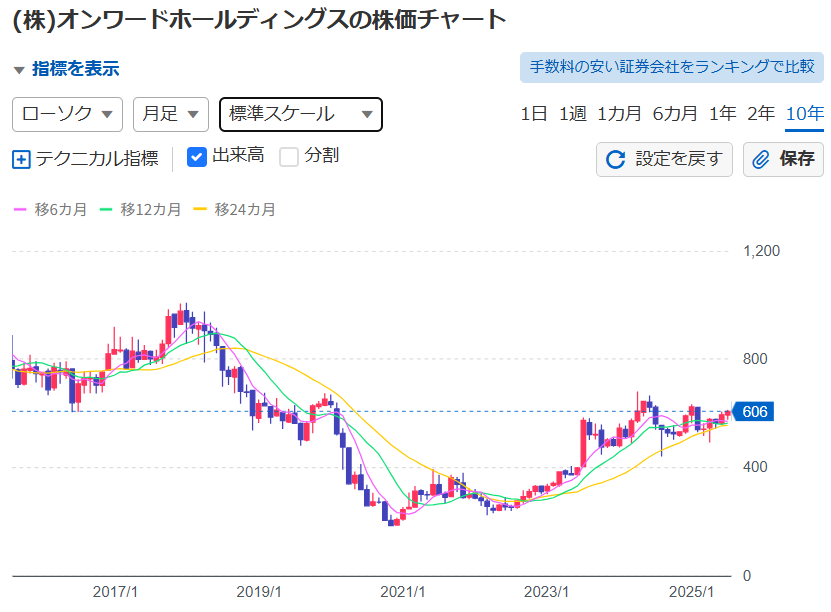Open the 標準スケール scale dropdown
The width and height of the screenshot is (831, 612).
[x=300, y=114]
